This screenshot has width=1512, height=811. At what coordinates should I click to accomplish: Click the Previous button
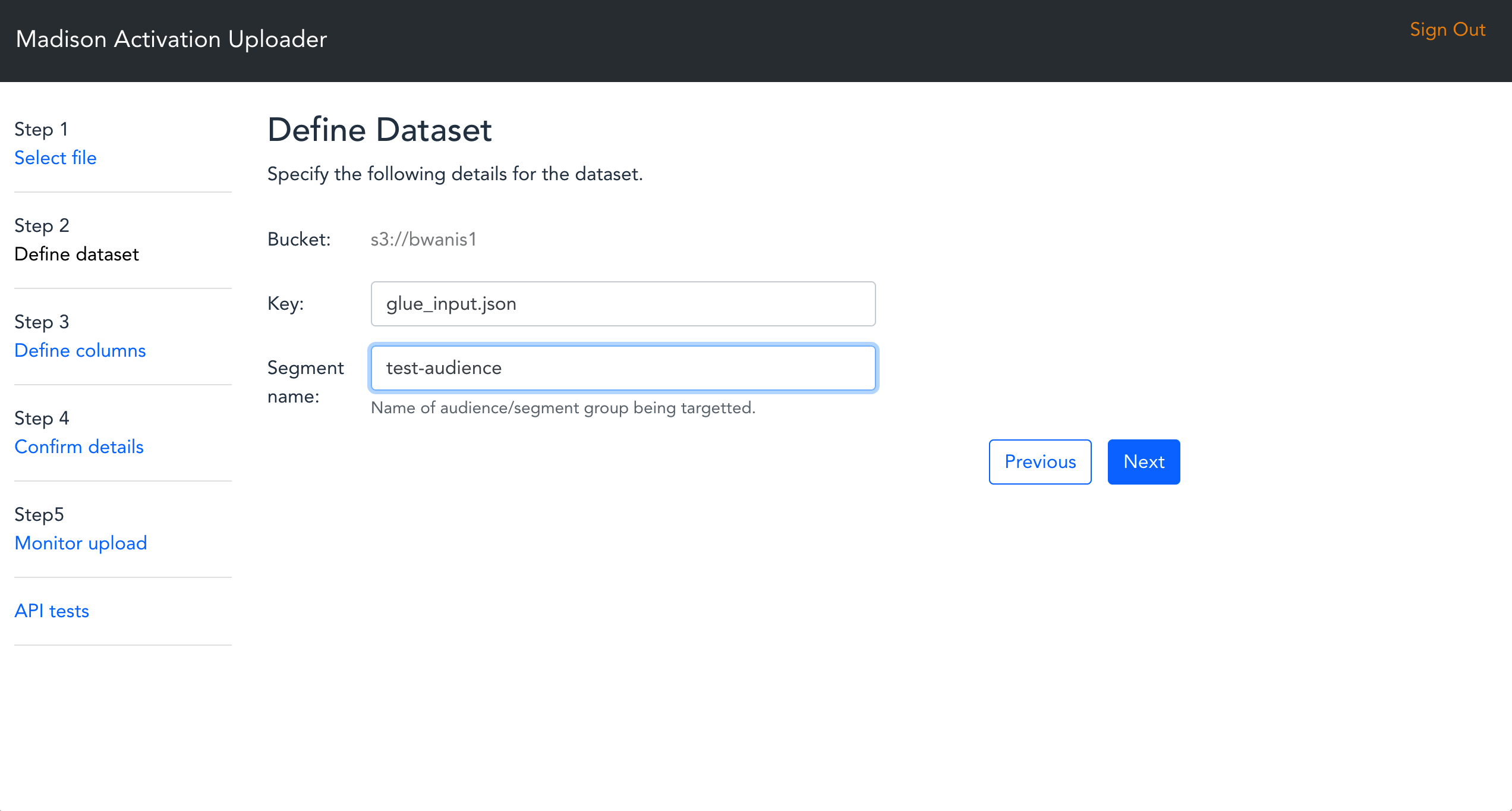point(1039,462)
